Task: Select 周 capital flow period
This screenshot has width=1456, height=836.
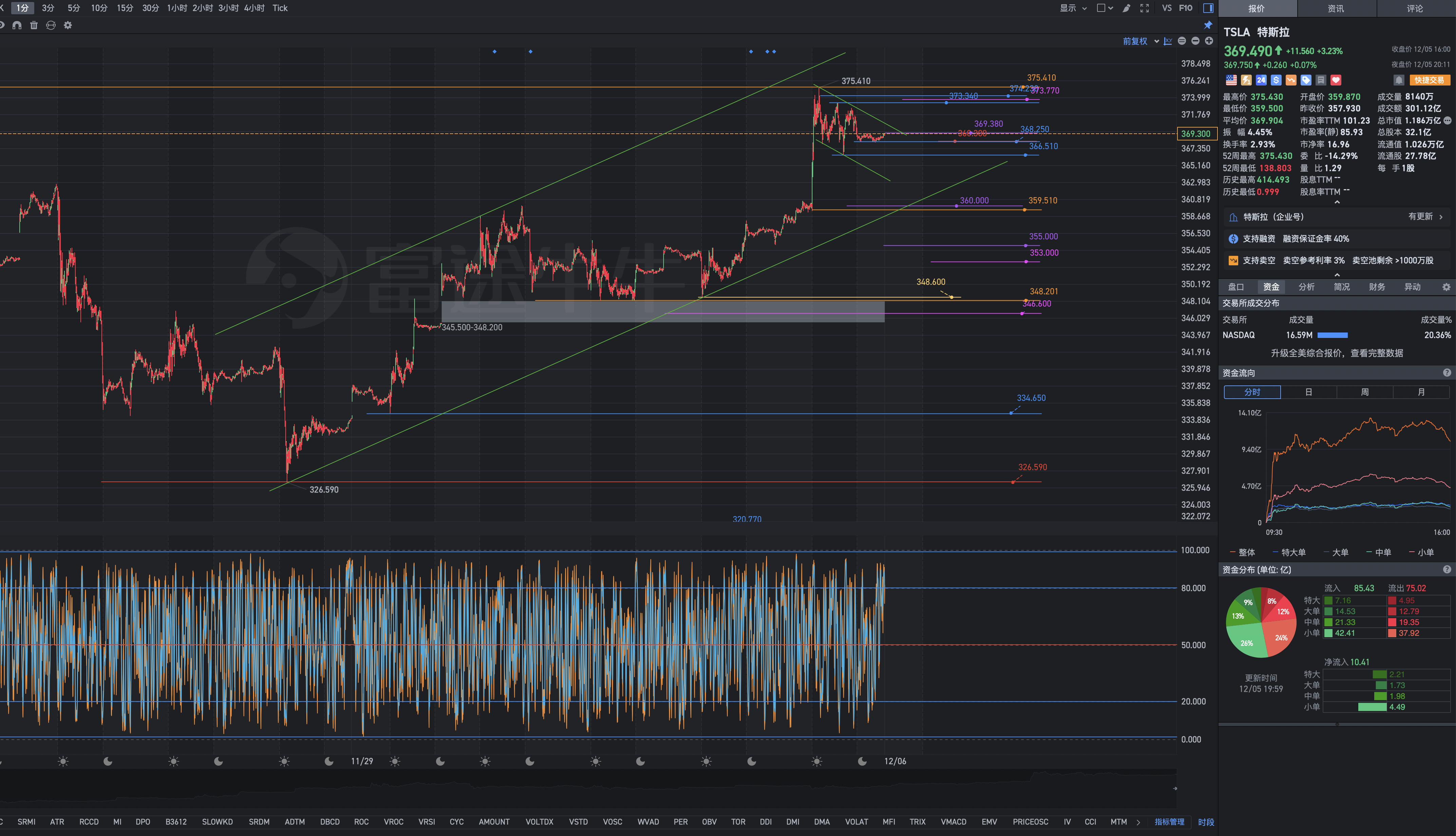Action: 1365,392
